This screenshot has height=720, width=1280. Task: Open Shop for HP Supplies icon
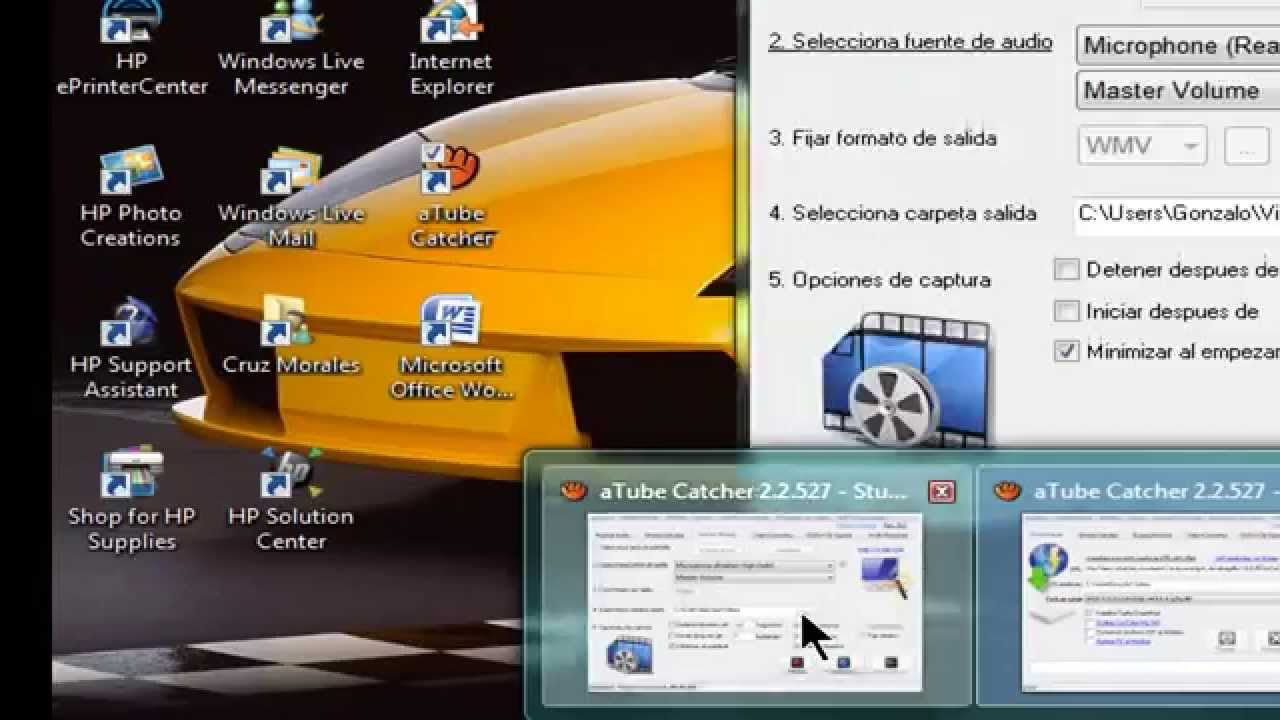coord(131,501)
